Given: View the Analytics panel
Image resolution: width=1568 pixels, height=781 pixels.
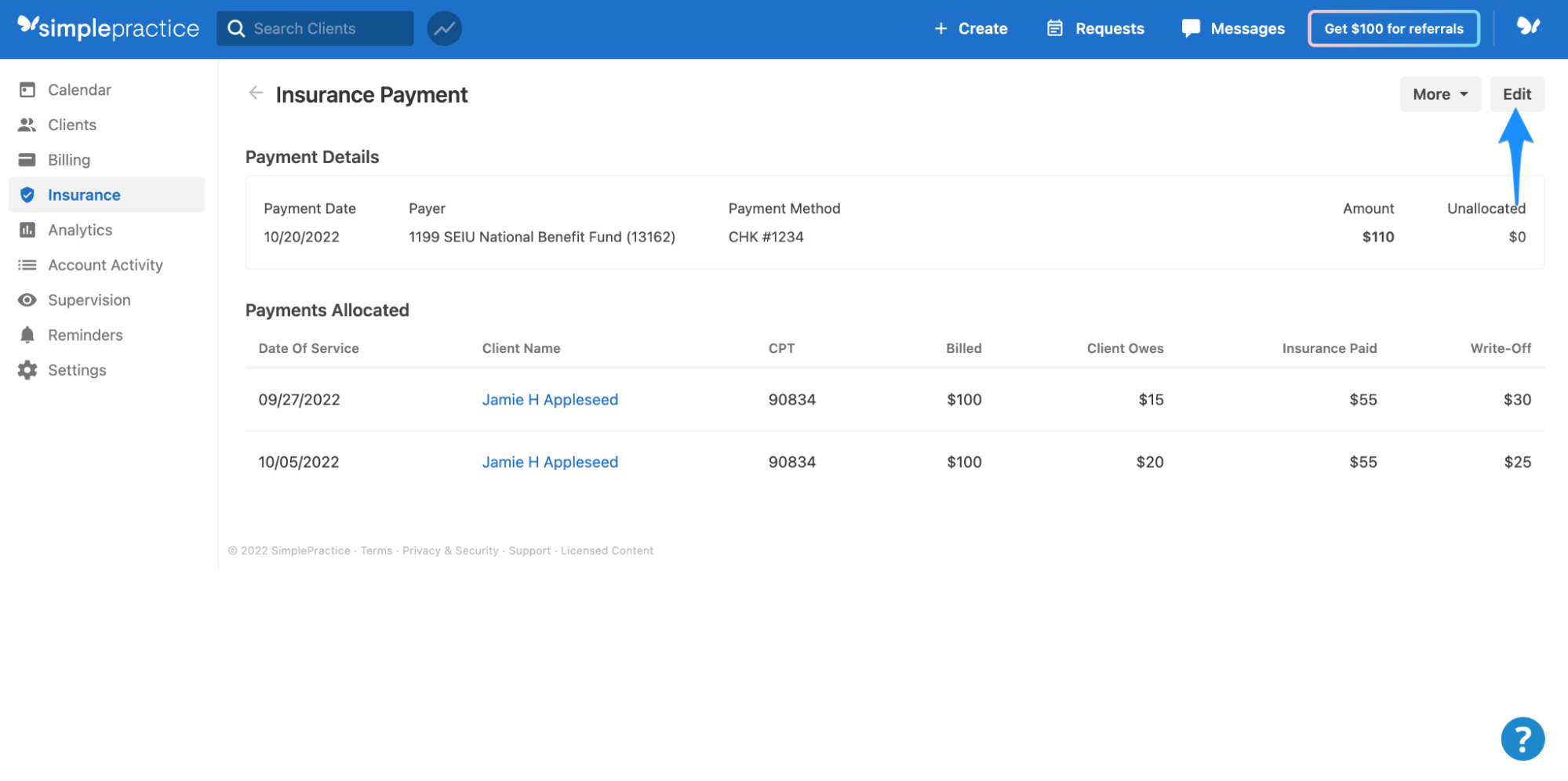Looking at the screenshot, I should [80, 230].
